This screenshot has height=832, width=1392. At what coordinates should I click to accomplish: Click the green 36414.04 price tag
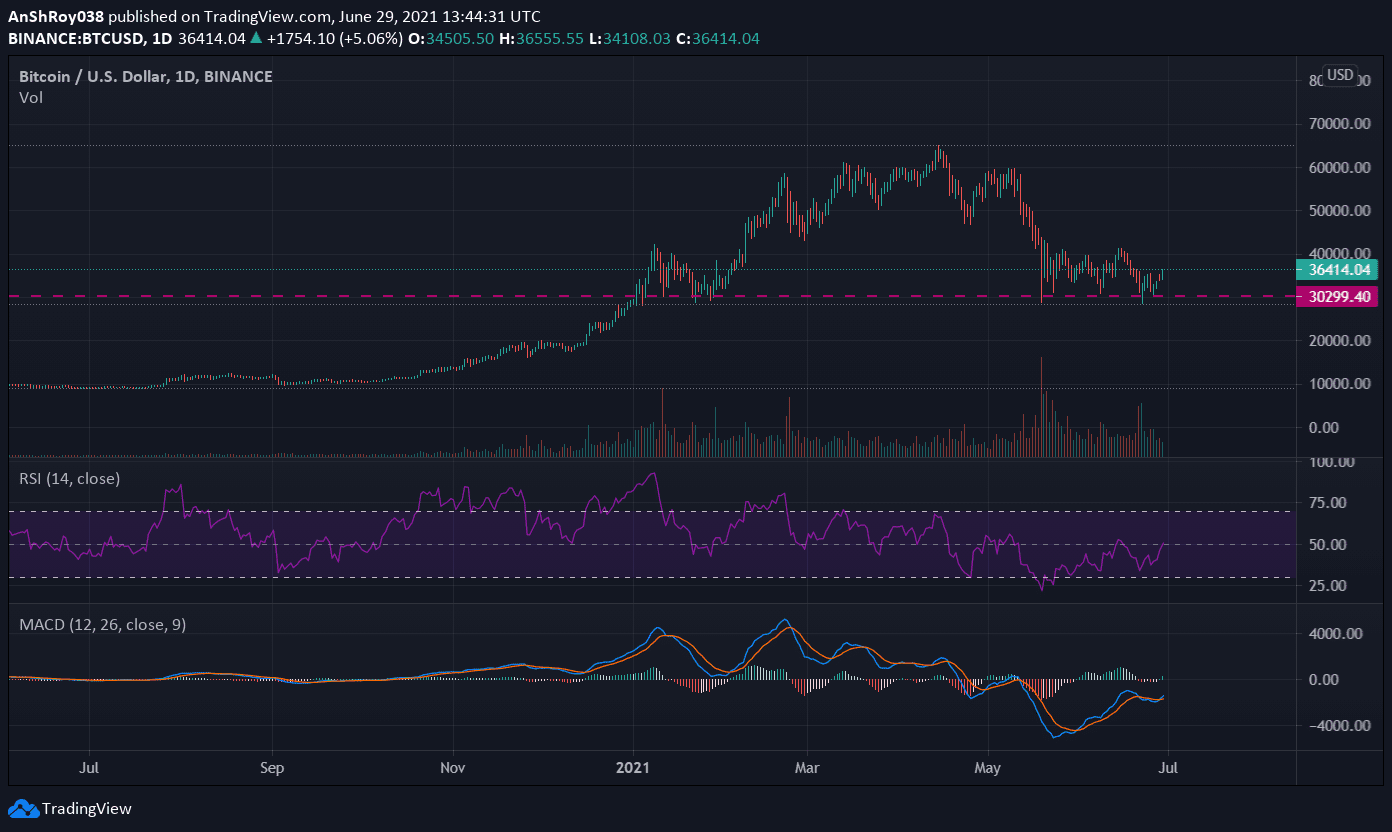click(x=1337, y=270)
